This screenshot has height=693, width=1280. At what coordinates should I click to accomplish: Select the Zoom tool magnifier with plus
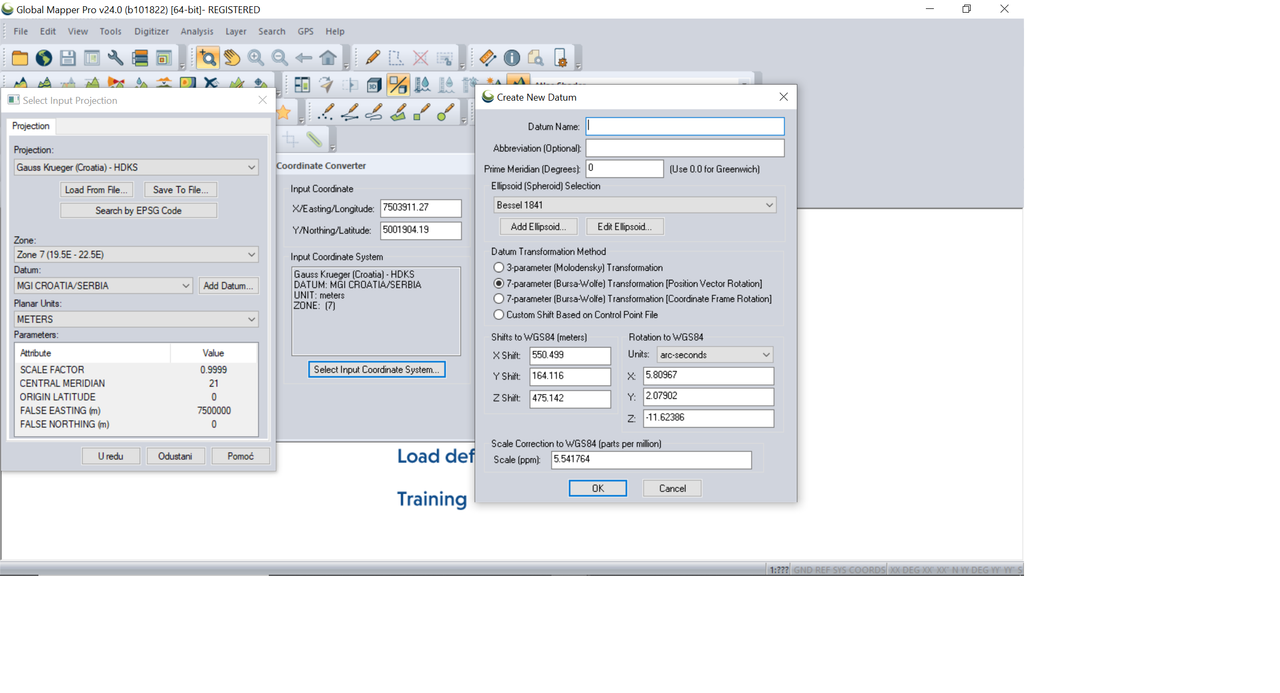click(207, 58)
